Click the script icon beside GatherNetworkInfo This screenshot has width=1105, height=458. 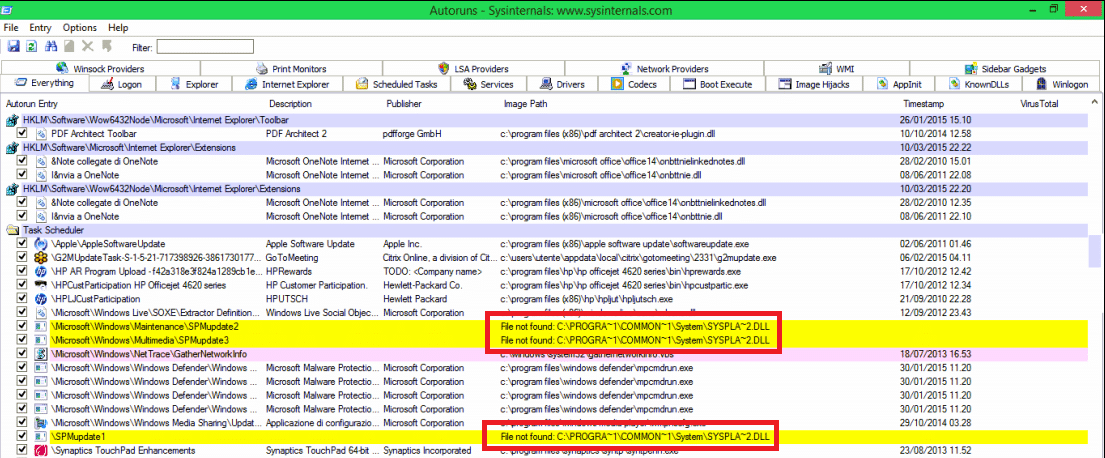coord(40,354)
